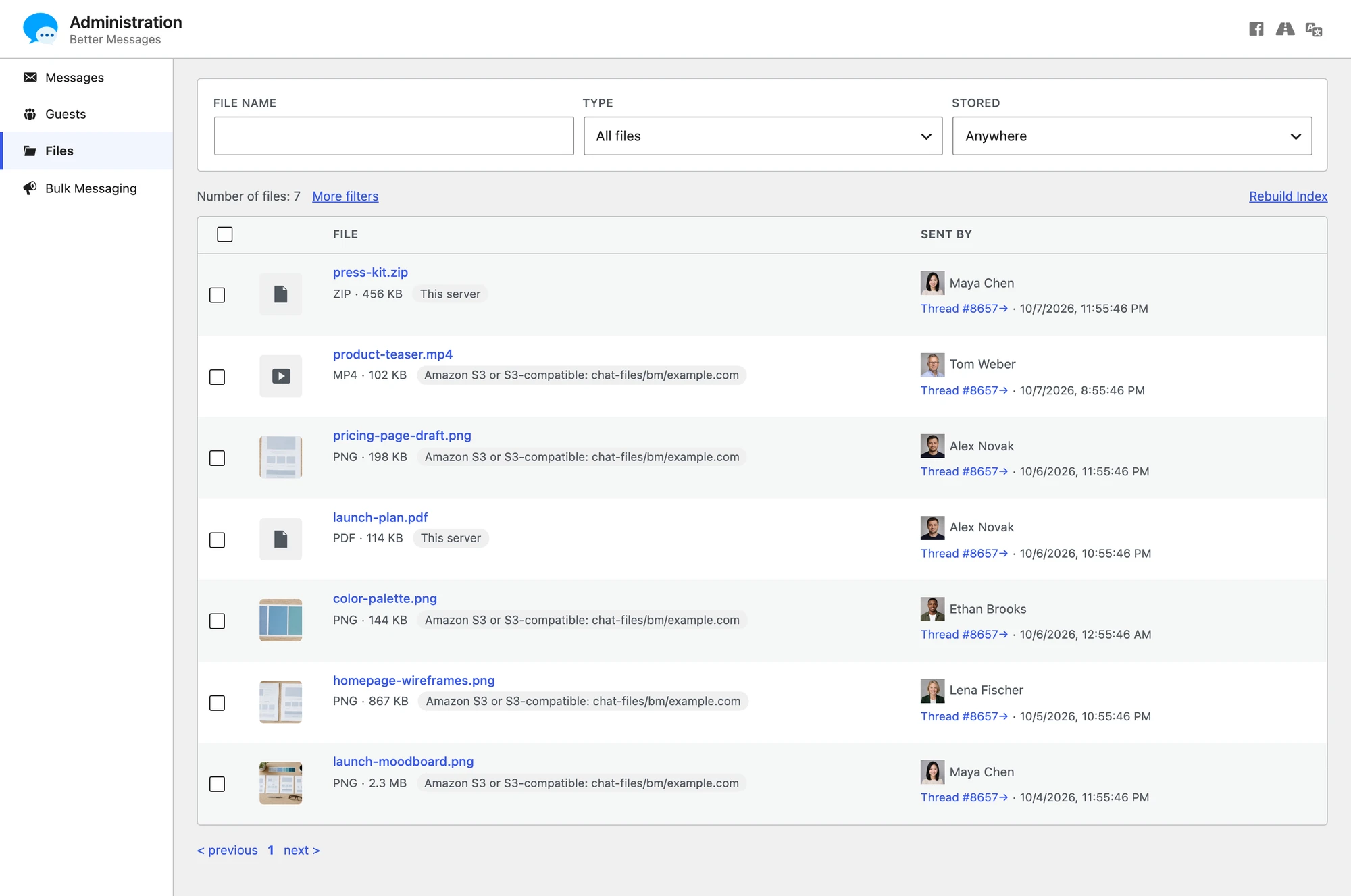
Task: Open the homepage-wireframes.png thumbnail
Action: coord(280,702)
